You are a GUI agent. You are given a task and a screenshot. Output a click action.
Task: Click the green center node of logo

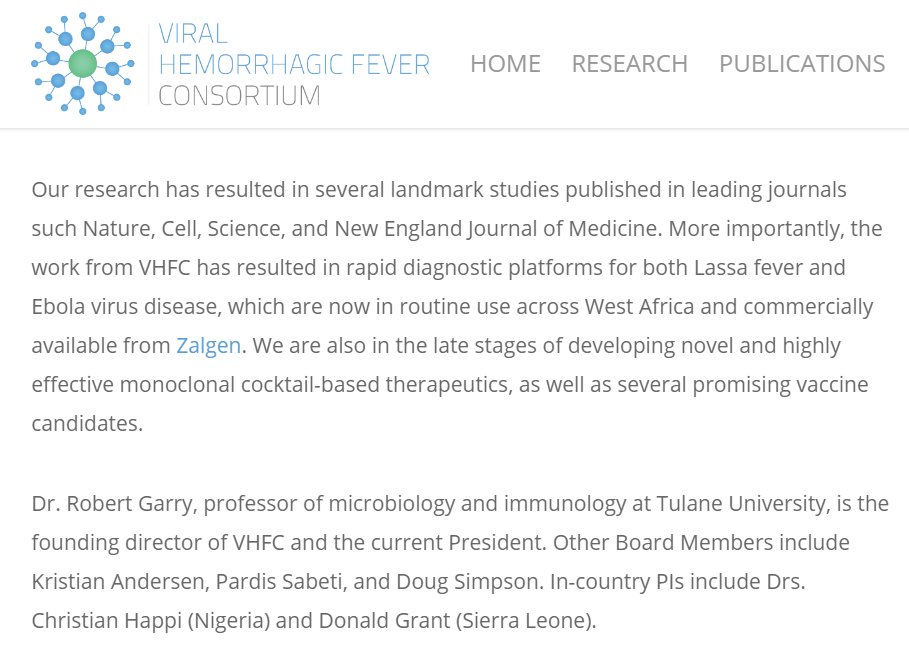pyautogui.click(x=83, y=65)
